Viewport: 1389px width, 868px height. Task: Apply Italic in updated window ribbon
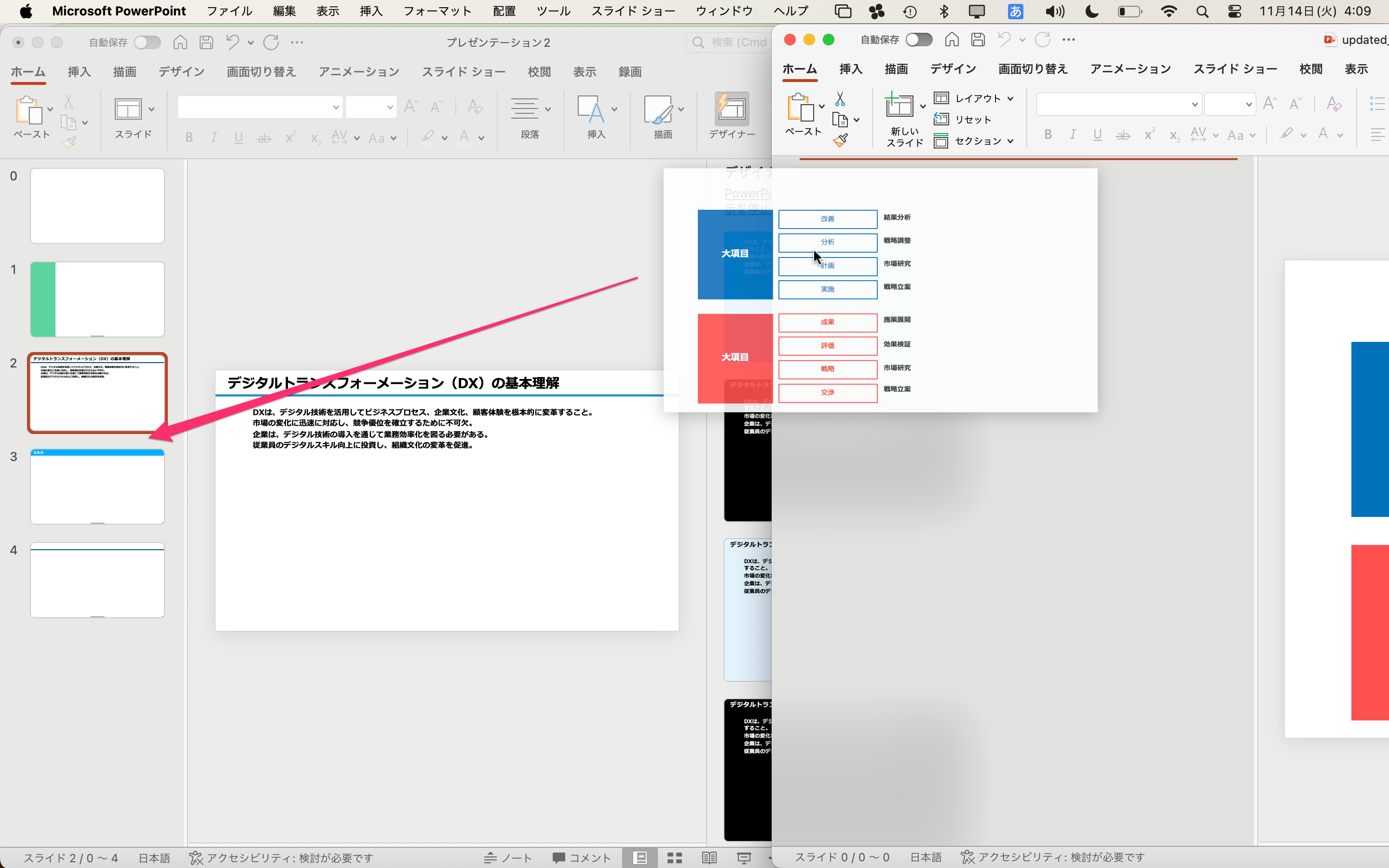click(1072, 135)
